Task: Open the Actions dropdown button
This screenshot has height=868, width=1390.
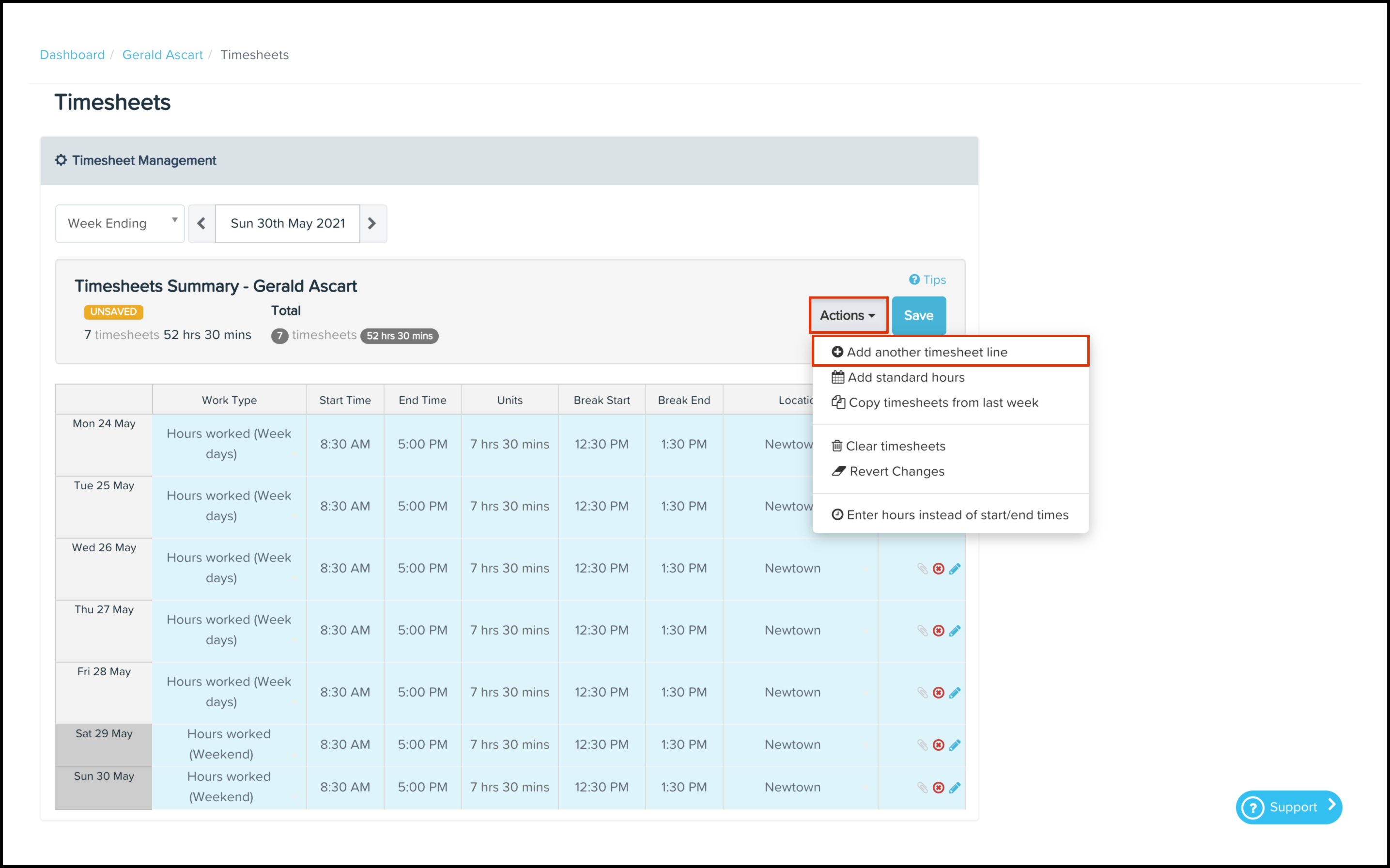Action: pyautogui.click(x=848, y=315)
